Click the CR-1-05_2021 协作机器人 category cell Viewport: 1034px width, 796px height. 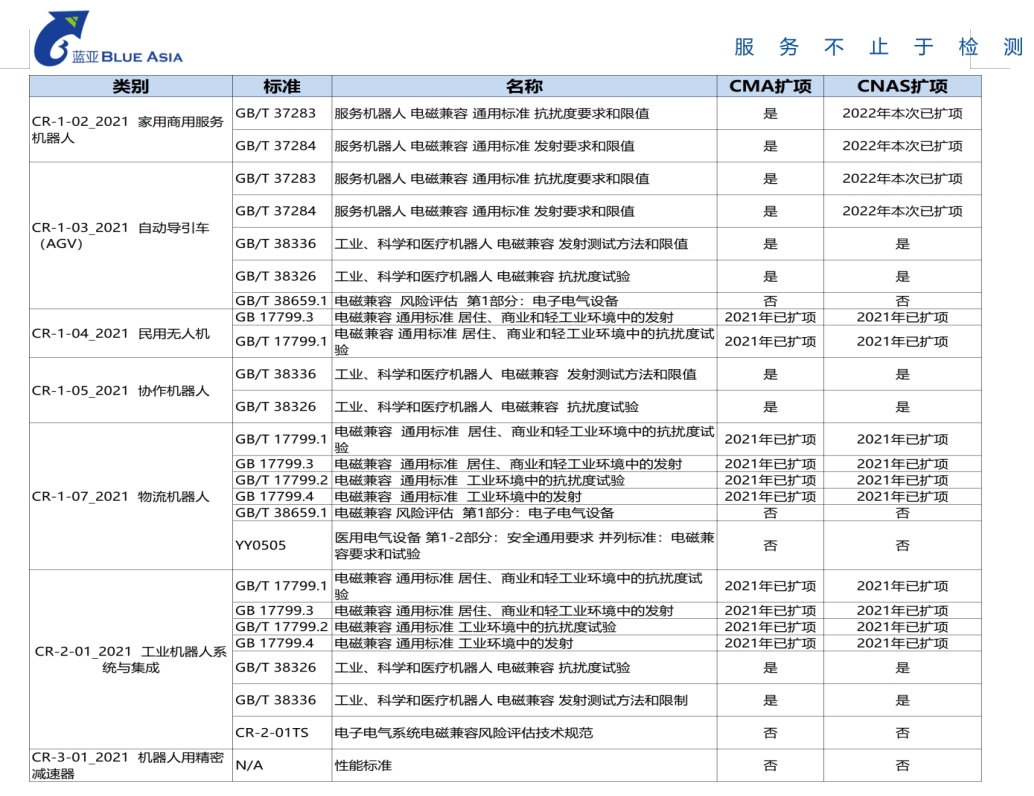tap(121, 390)
